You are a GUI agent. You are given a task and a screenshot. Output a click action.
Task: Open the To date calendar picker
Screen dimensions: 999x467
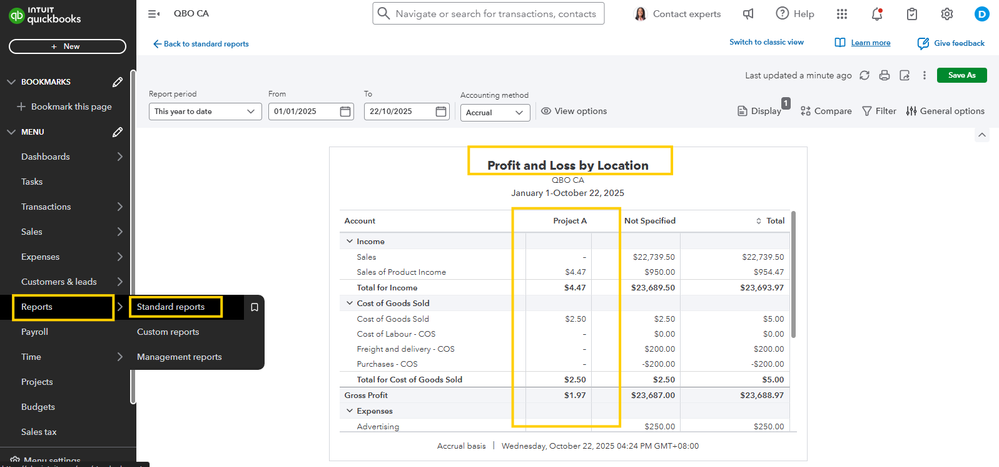[x=441, y=111]
